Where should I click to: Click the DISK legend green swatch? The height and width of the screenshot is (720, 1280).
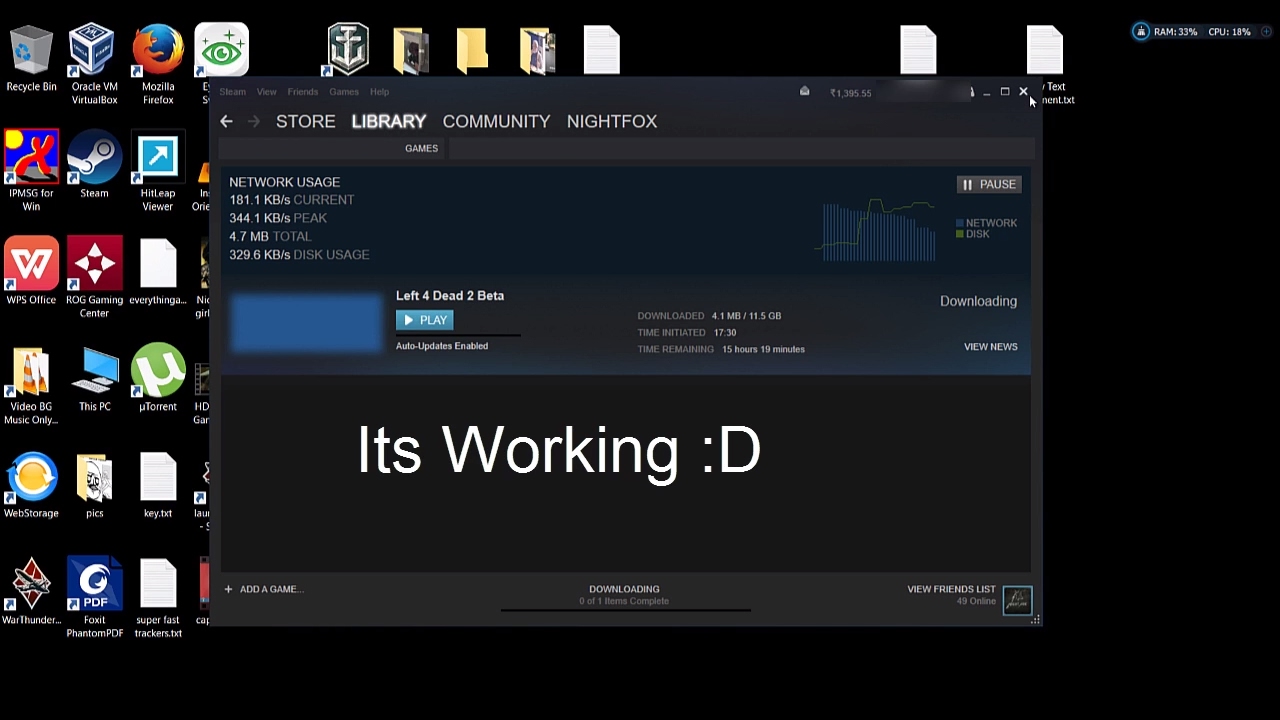point(960,234)
